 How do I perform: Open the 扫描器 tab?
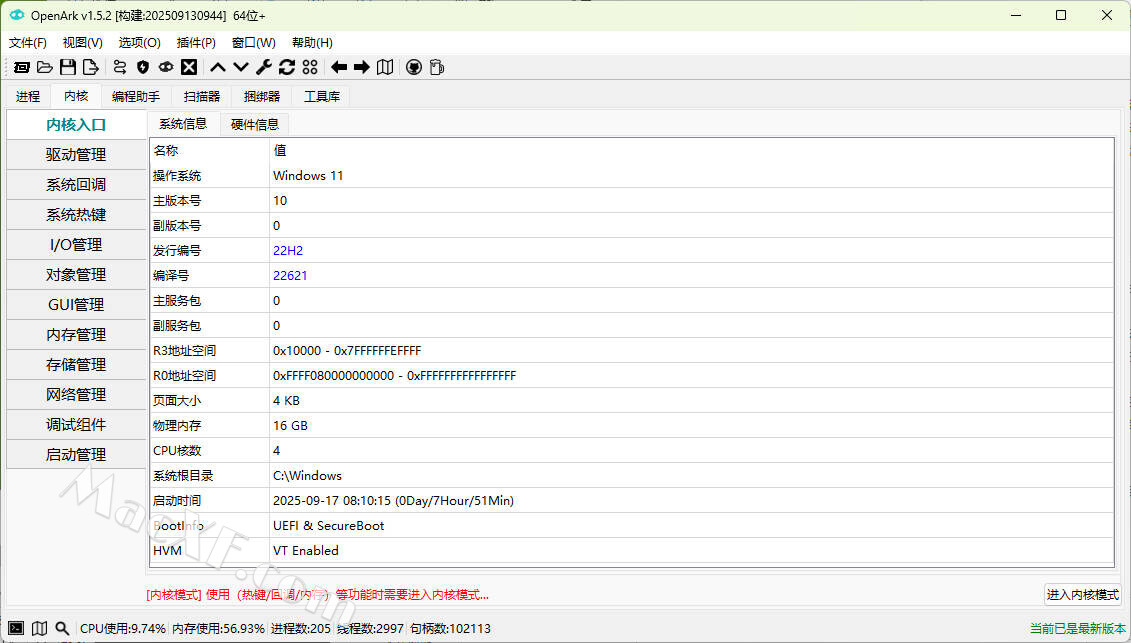pos(202,96)
